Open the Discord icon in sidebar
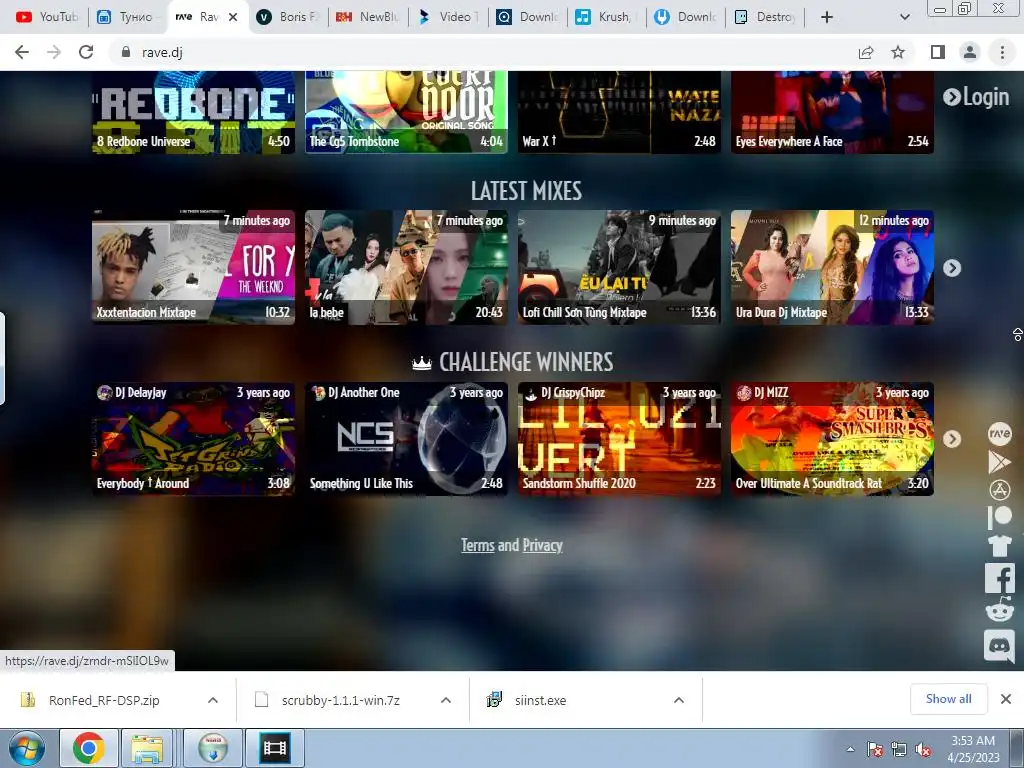The width and height of the screenshot is (1024, 768). pos(999,646)
